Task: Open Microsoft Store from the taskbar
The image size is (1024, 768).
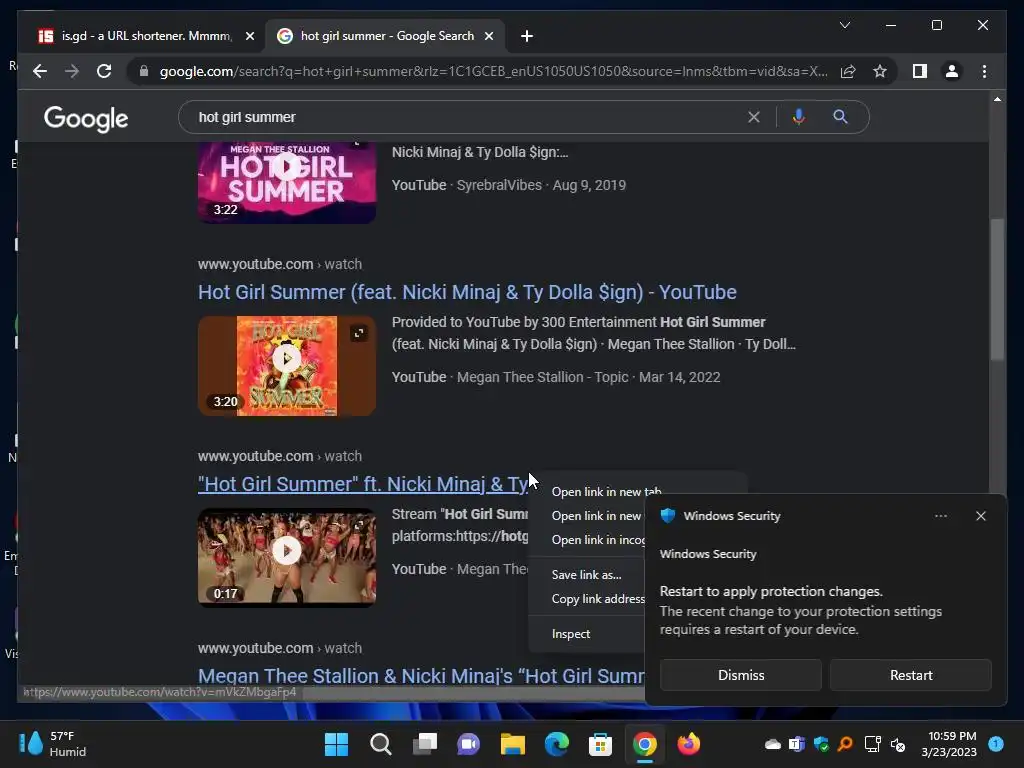Action: point(600,744)
